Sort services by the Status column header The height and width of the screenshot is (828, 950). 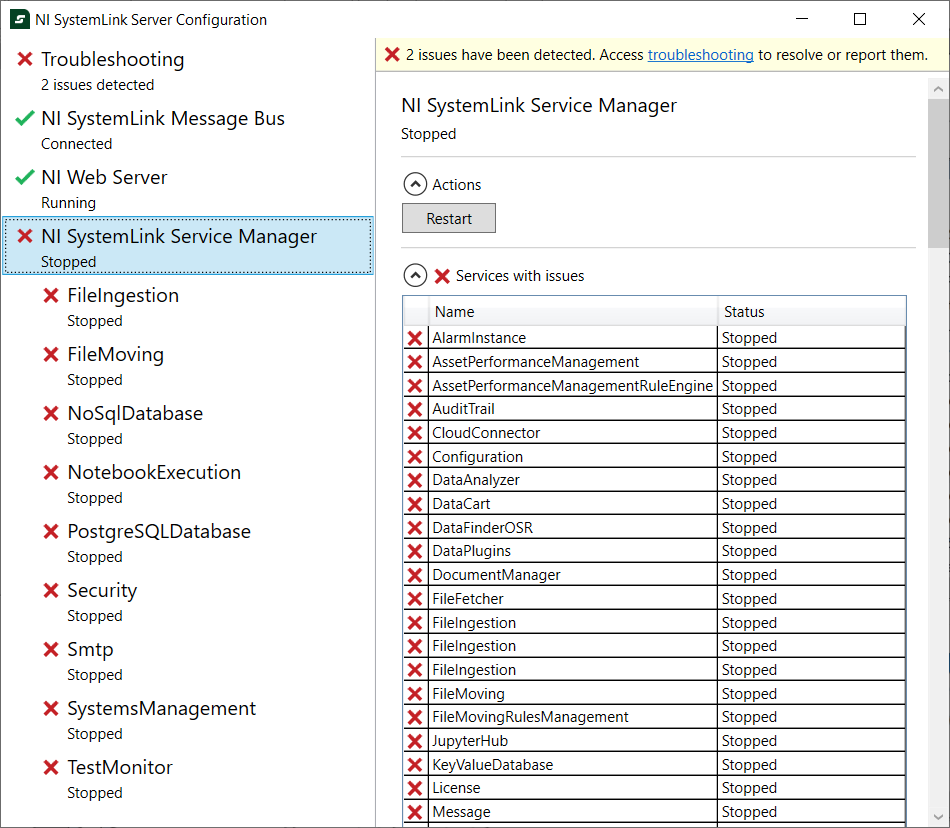(x=812, y=311)
